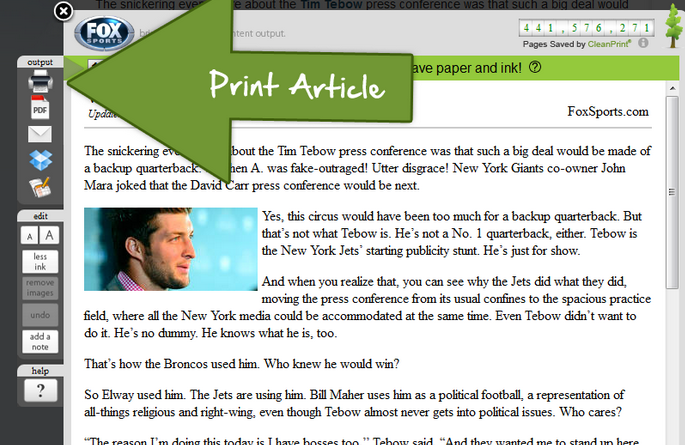Screen dimensions: 685x445
Task: Click the "That's how the Broncos used him" paragraph
Action: pyautogui.click(x=242, y=364)
